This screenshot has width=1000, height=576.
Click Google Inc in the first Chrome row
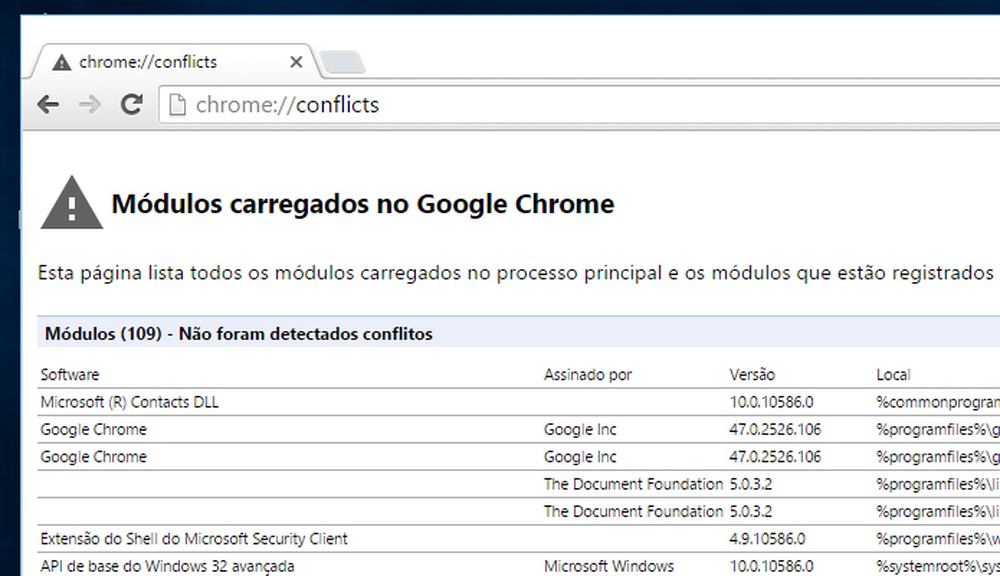click(x=580, y=429)
